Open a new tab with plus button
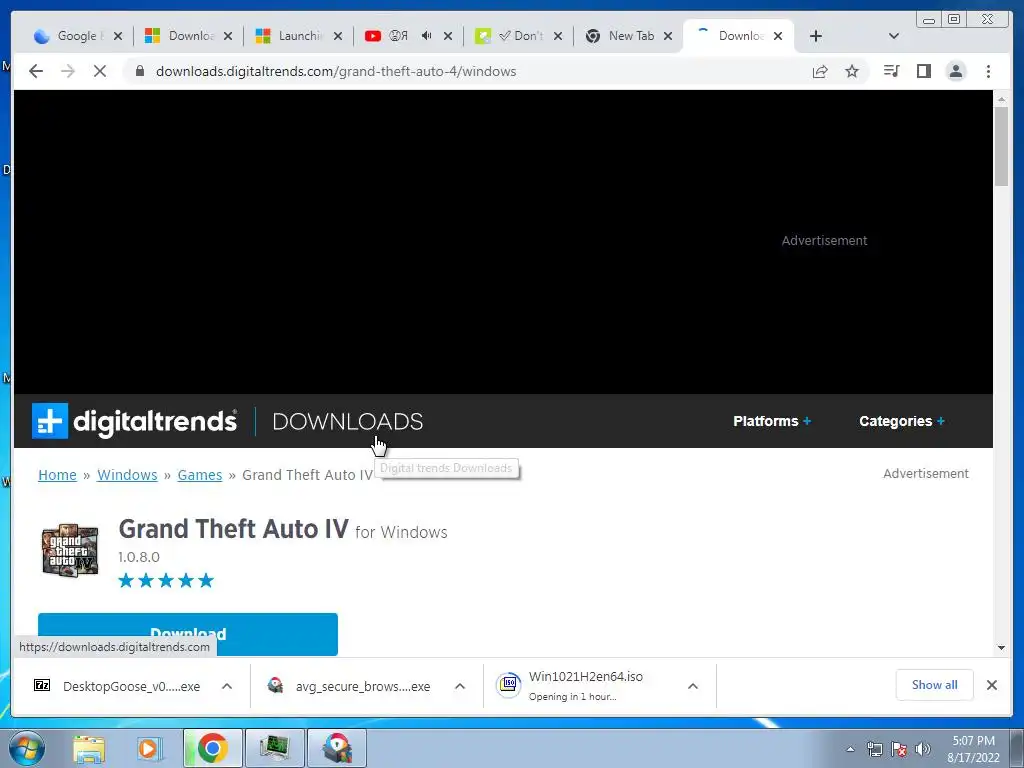1024x768 pixels. coord(816,36)
